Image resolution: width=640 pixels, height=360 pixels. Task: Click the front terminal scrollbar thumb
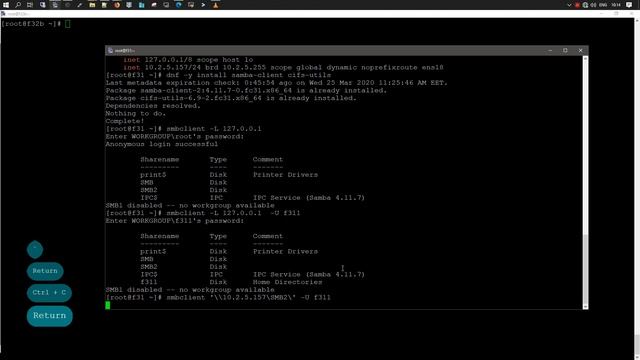click(x=585, y=269)
